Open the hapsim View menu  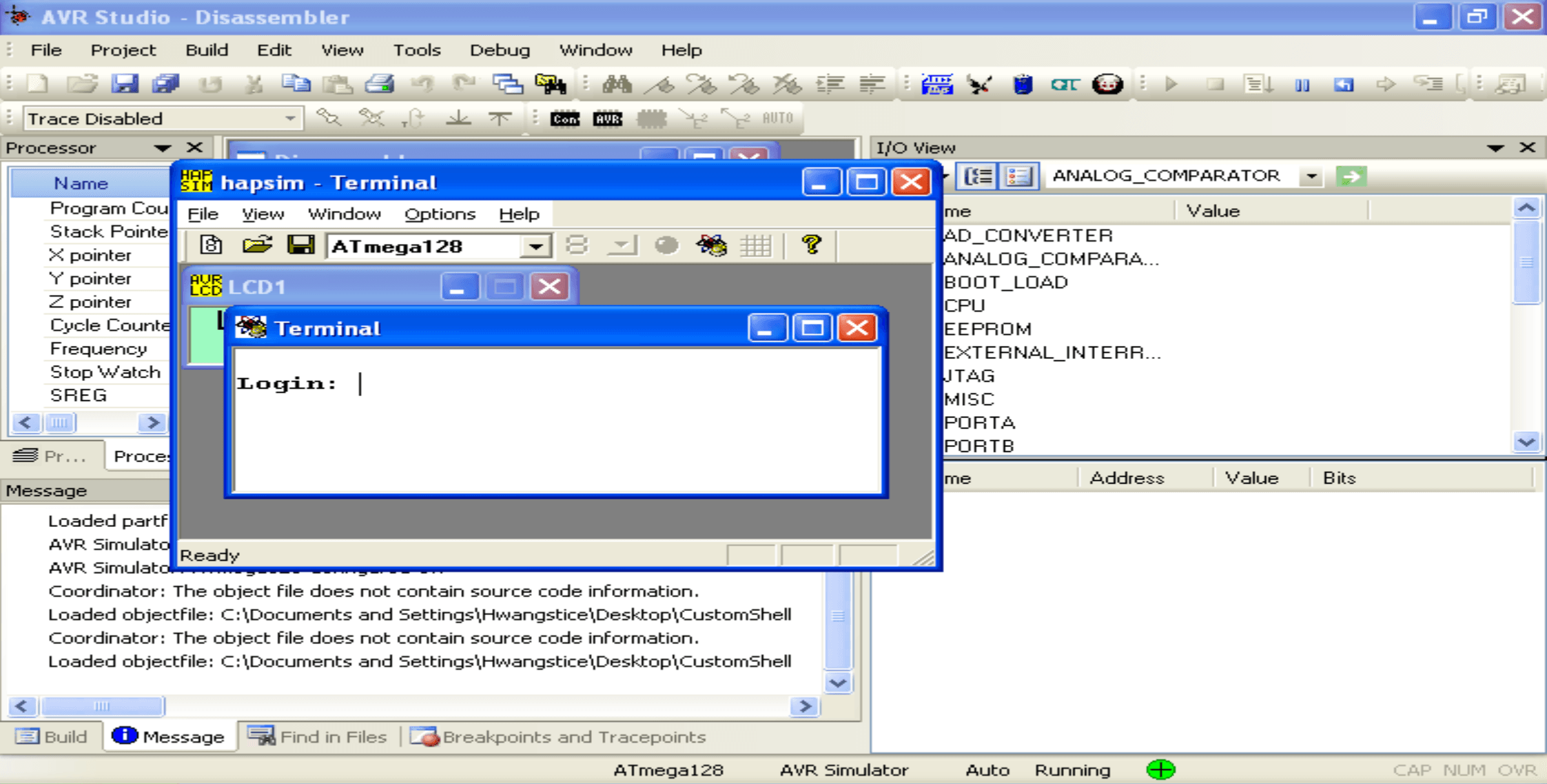[x=263, y=214]
